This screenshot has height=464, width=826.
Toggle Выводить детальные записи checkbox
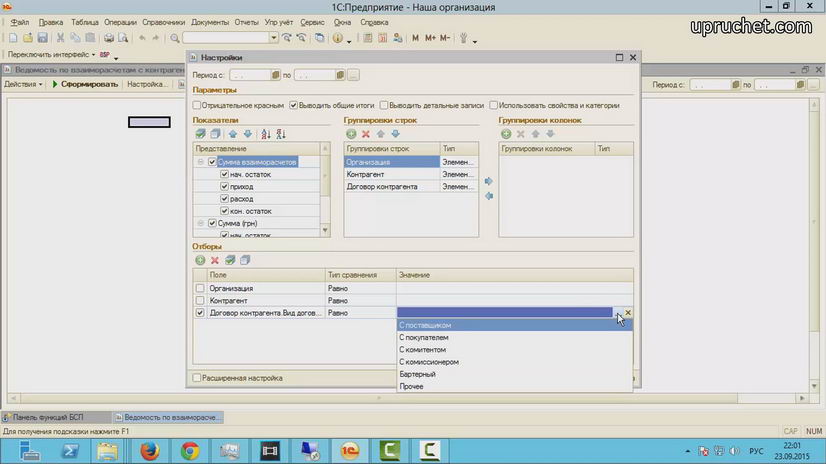click(x=384, y=105)
